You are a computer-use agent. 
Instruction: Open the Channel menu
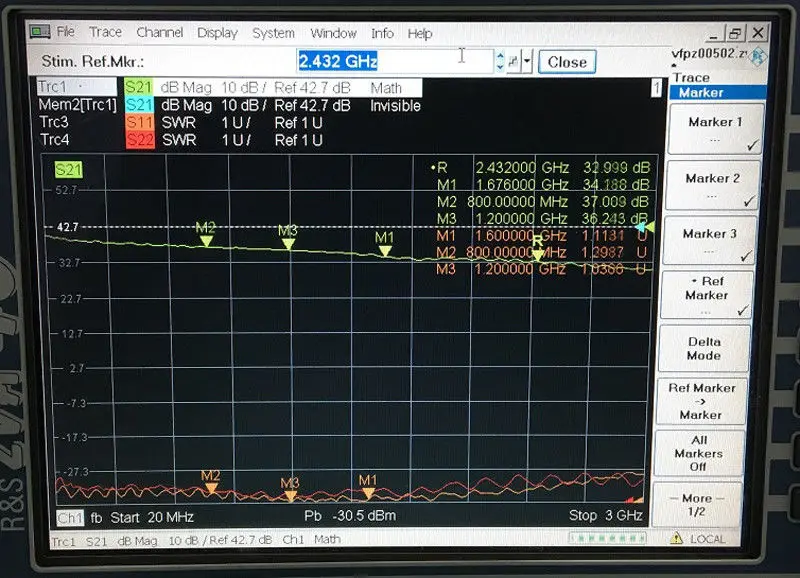(160, 33)
